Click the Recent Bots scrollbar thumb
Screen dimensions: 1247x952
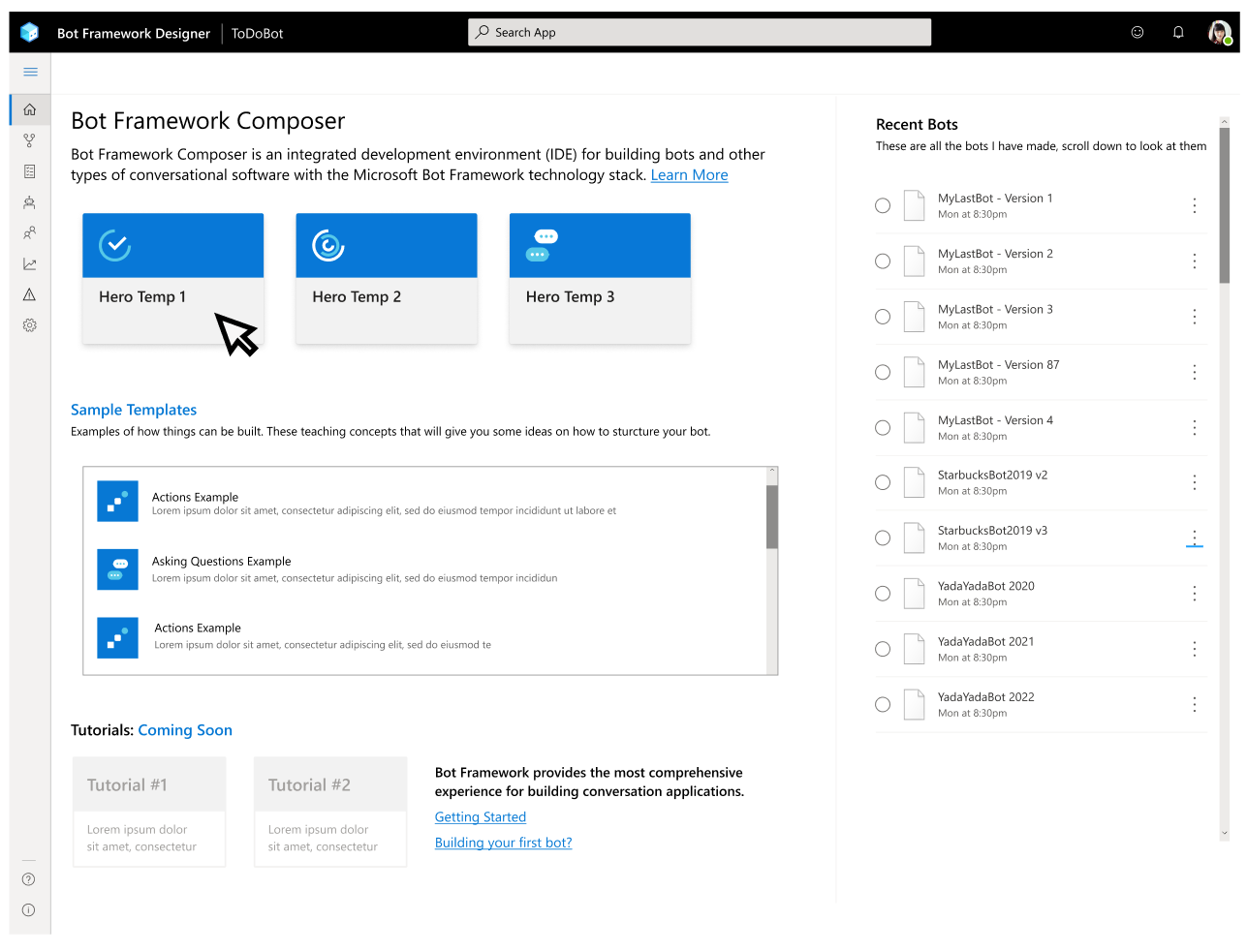click(x=1224, y=205)
